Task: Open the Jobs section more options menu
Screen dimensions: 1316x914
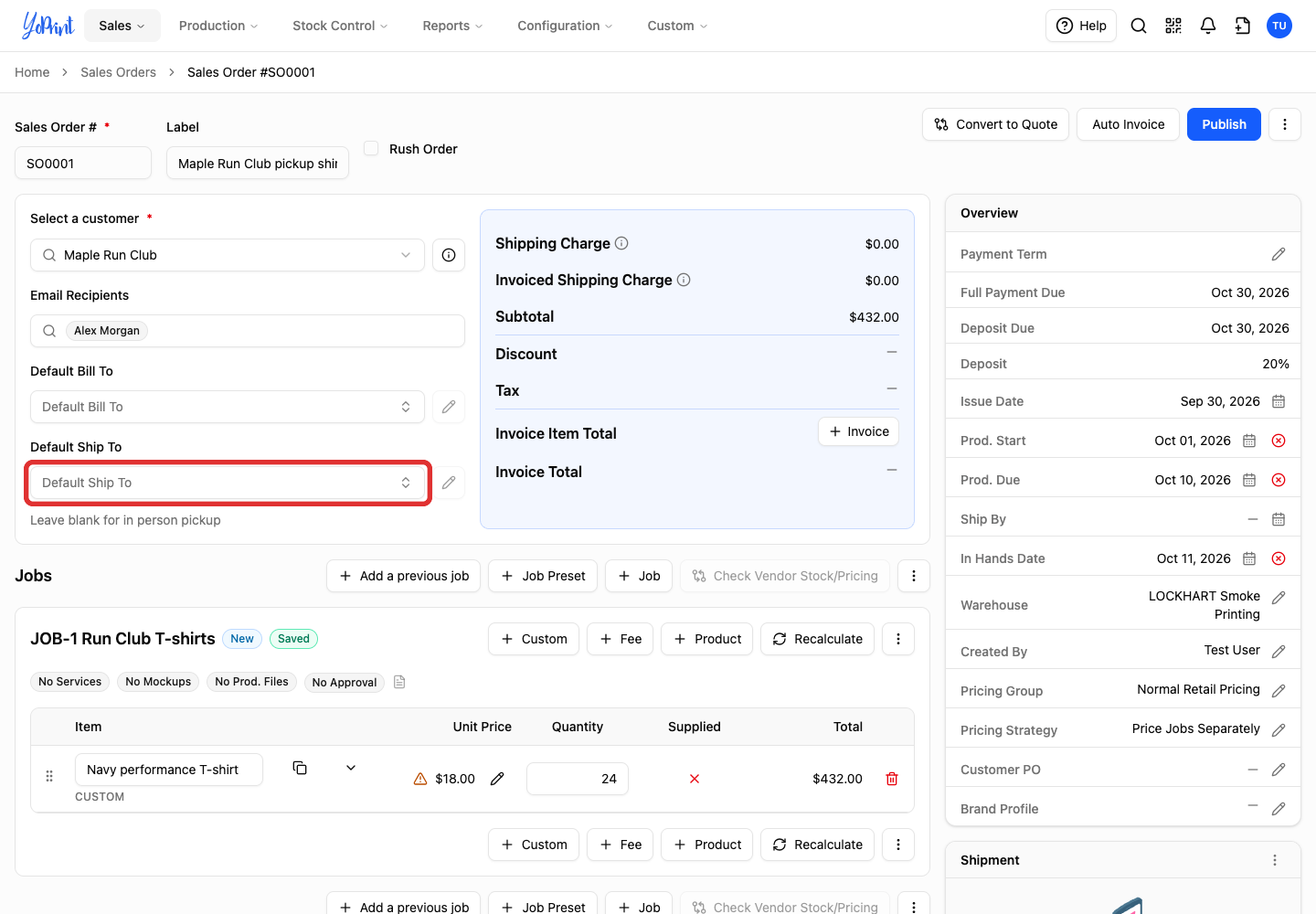Action: pyautogui.click(x=914, y=576)
